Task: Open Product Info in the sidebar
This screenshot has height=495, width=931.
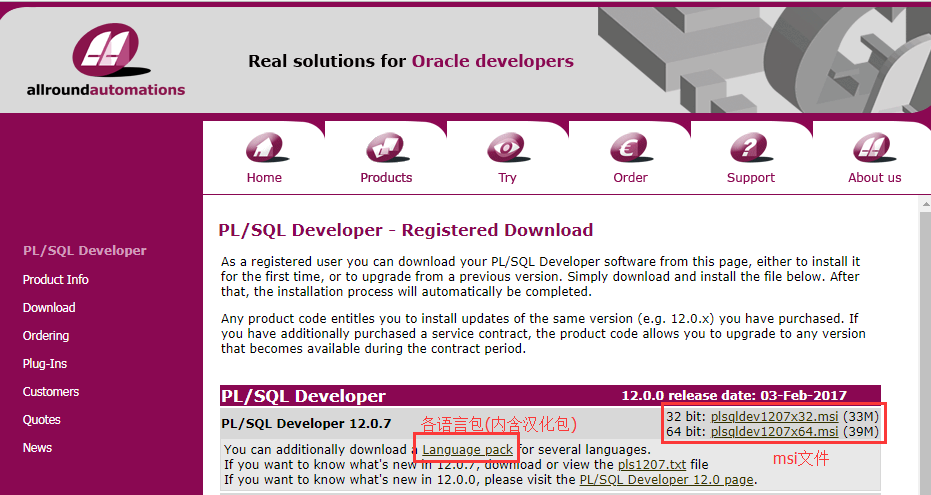Action: tap(55, 280)
